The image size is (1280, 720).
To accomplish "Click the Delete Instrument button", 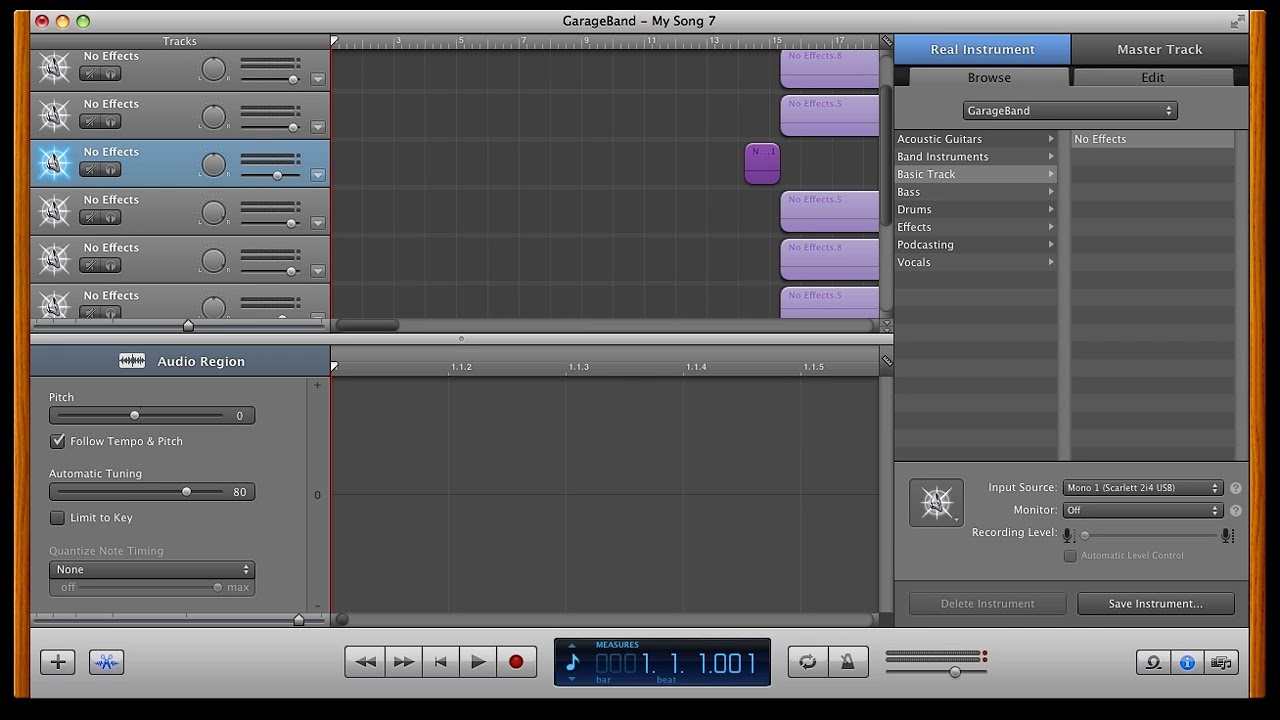I will 988,604.
